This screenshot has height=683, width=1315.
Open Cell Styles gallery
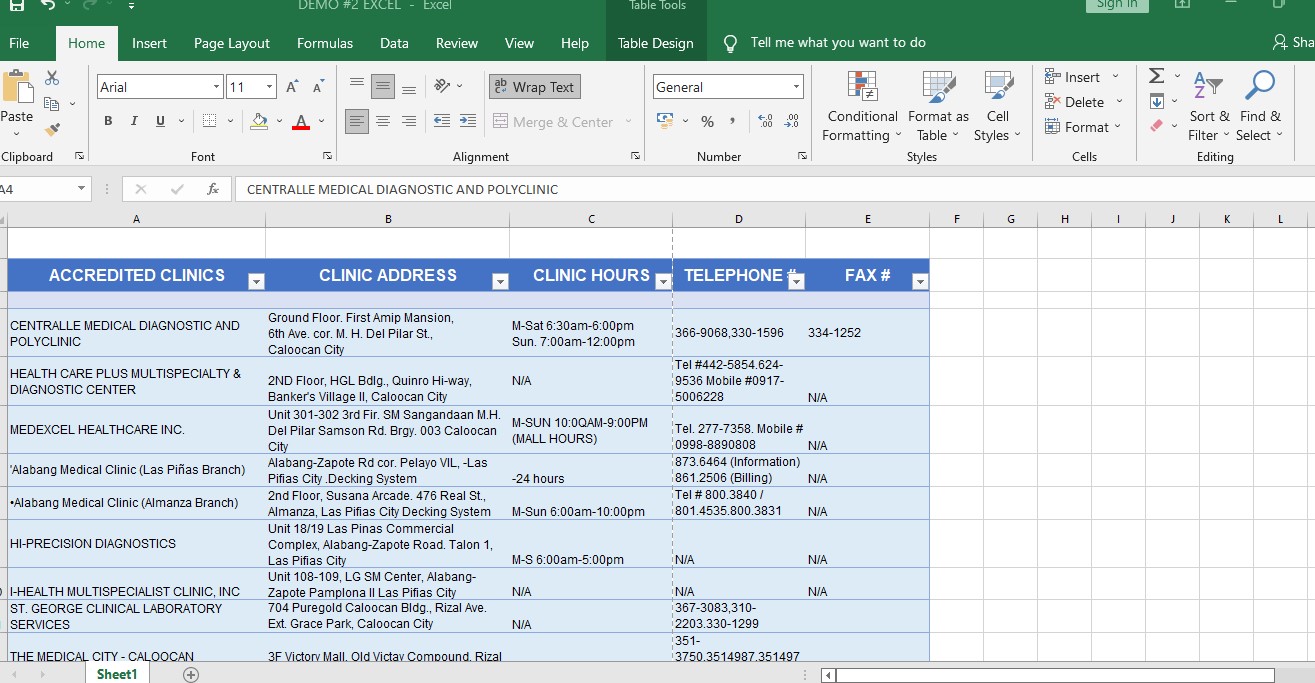[997, 107]
